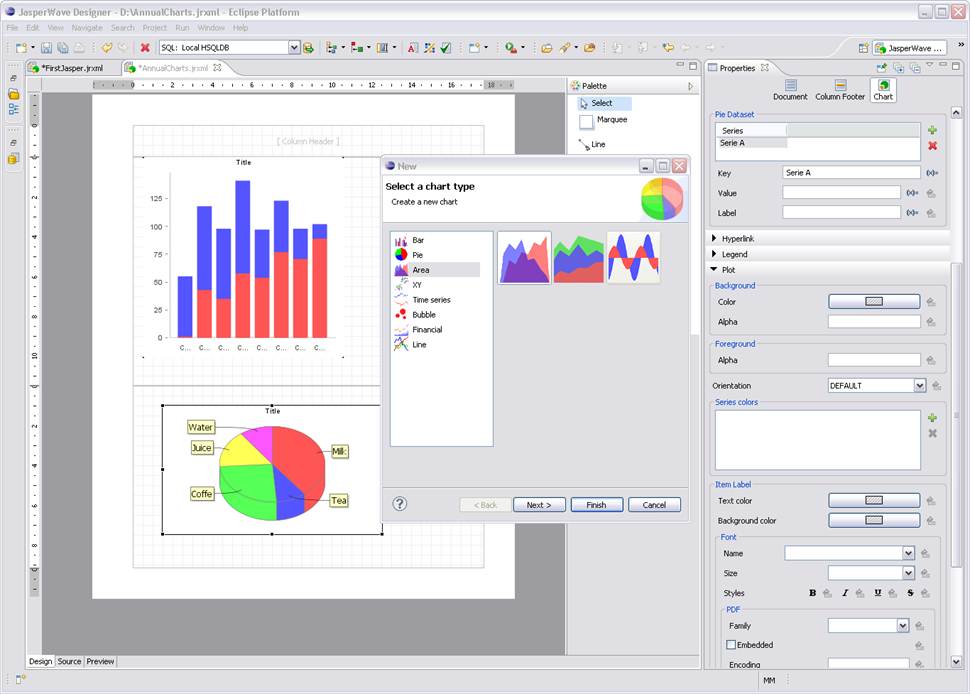Open the Orientation dropdown
The width and height of the screenshot is (970, 694).
tap(919, 386)
